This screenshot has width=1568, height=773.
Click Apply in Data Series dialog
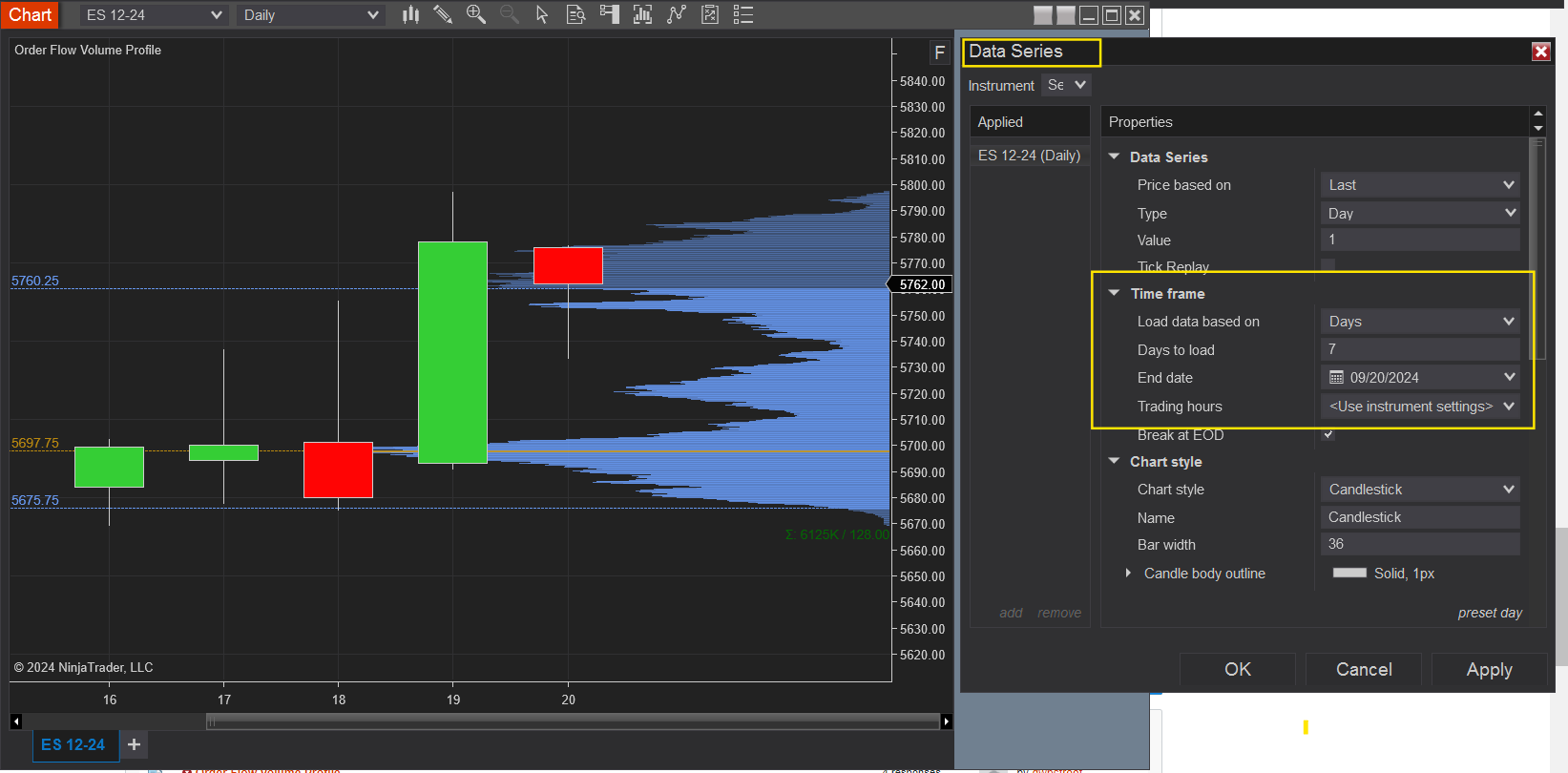click(x=1490, y=669)
